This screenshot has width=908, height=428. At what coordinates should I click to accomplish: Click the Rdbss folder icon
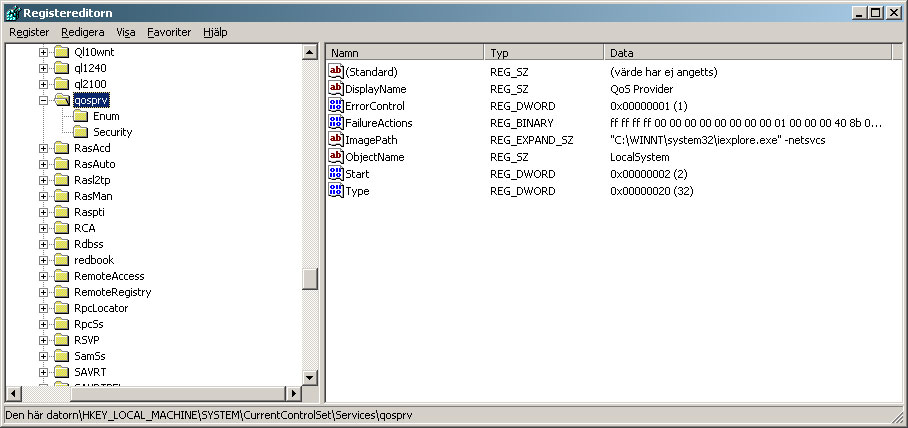(61, 244)
